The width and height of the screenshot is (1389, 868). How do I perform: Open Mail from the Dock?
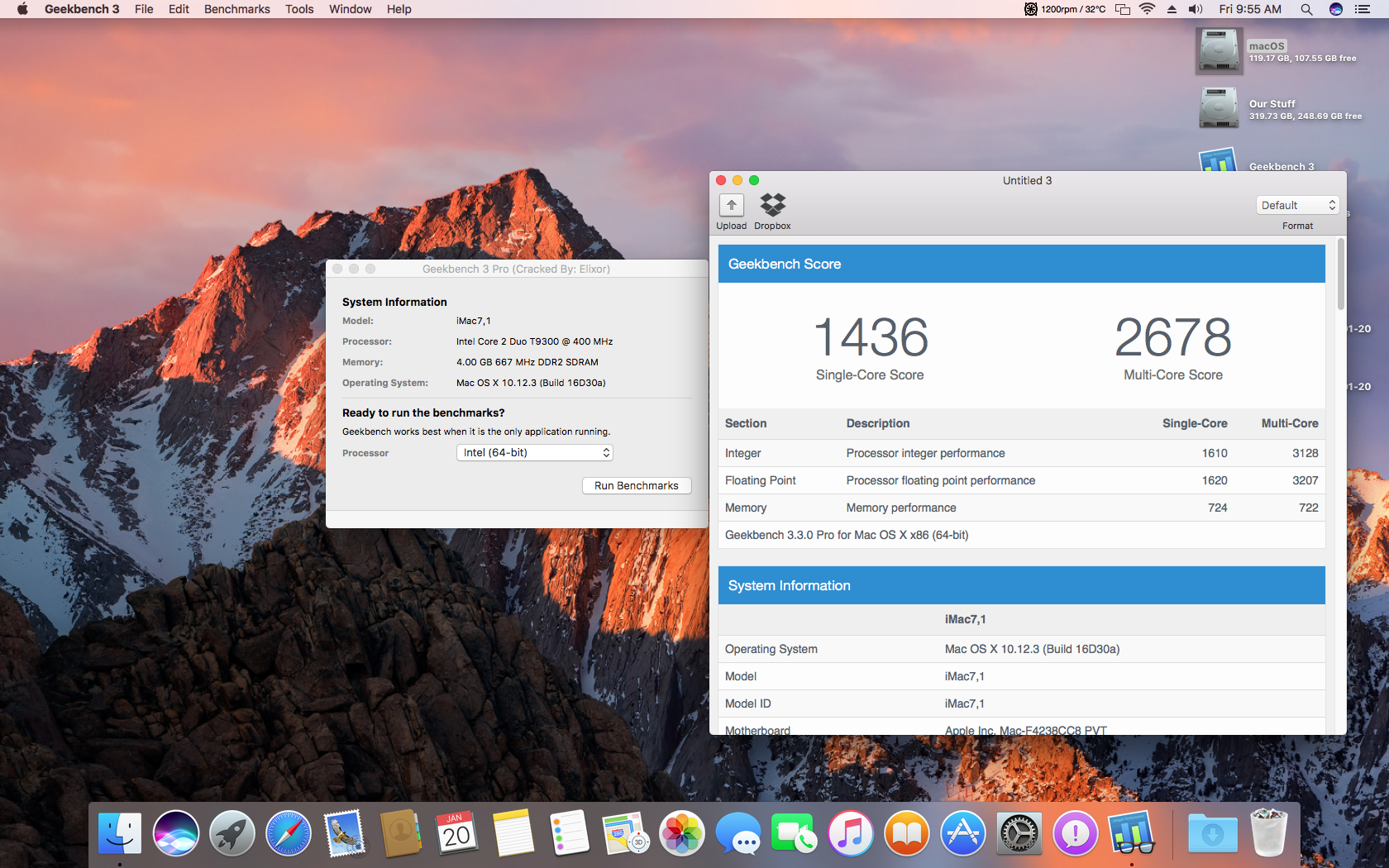point(345,833)
